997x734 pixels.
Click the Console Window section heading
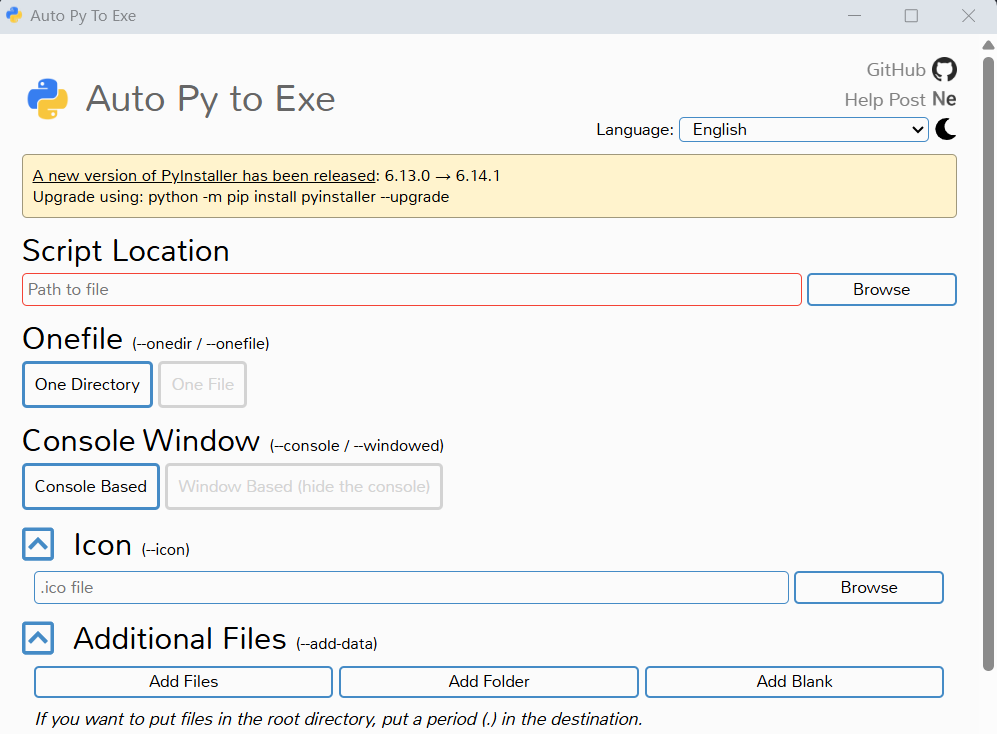pyautogui.click(x=141, y=441)
